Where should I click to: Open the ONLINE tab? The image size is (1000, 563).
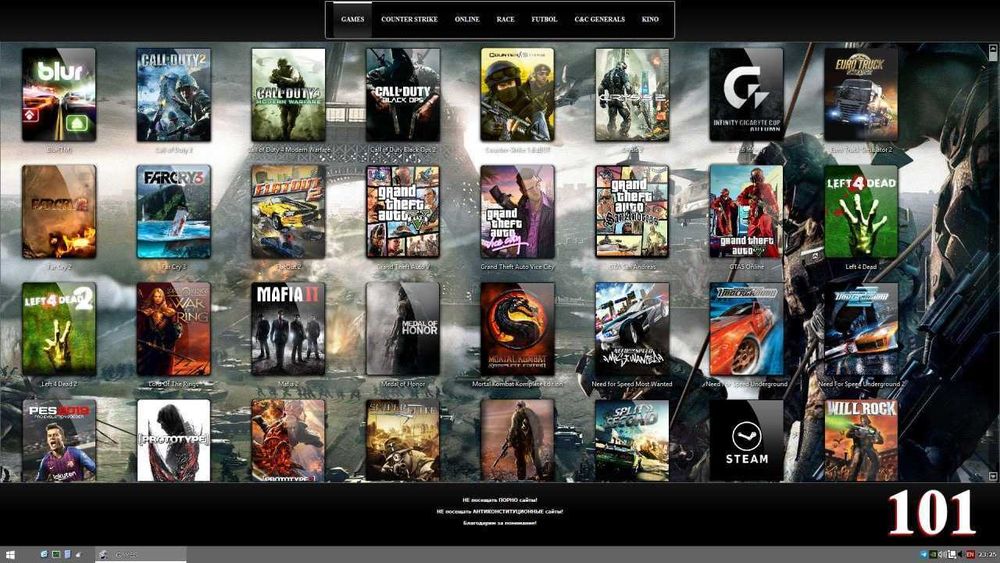click(x=467, y=19)
